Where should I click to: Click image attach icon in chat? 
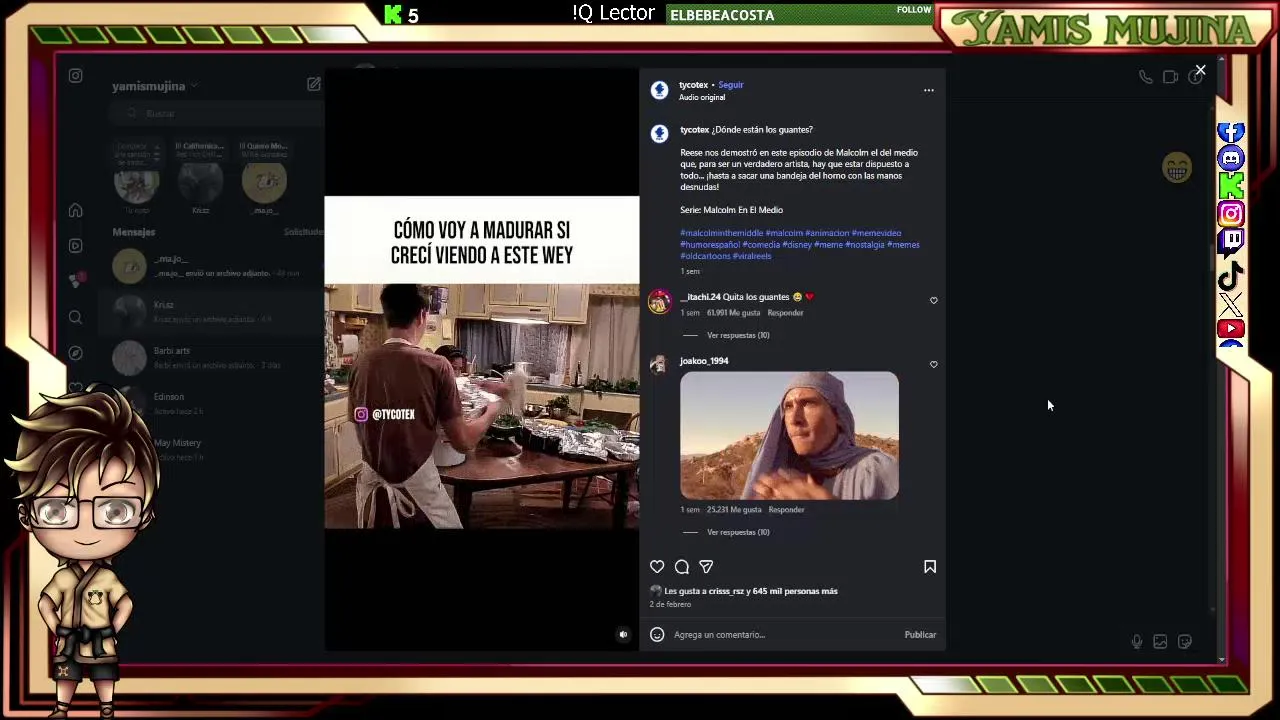1160,642
